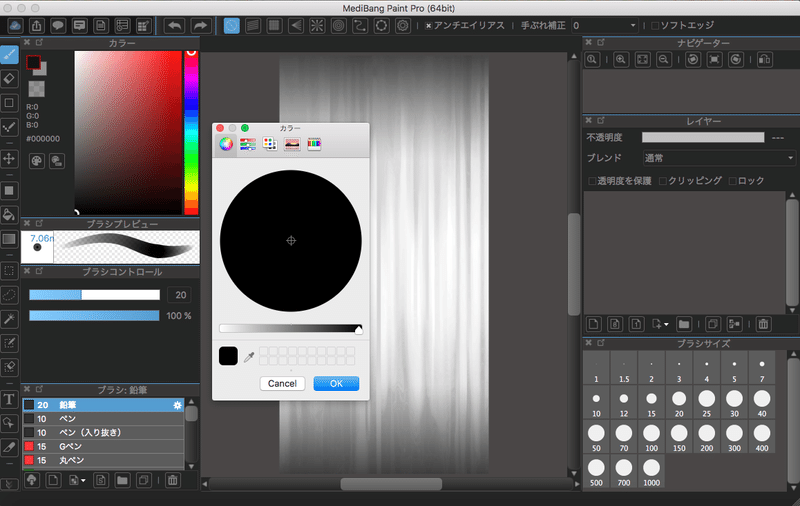Click the layer folder icon in Layer panel
The image size is (800, 506).
[x=684, y=324]
